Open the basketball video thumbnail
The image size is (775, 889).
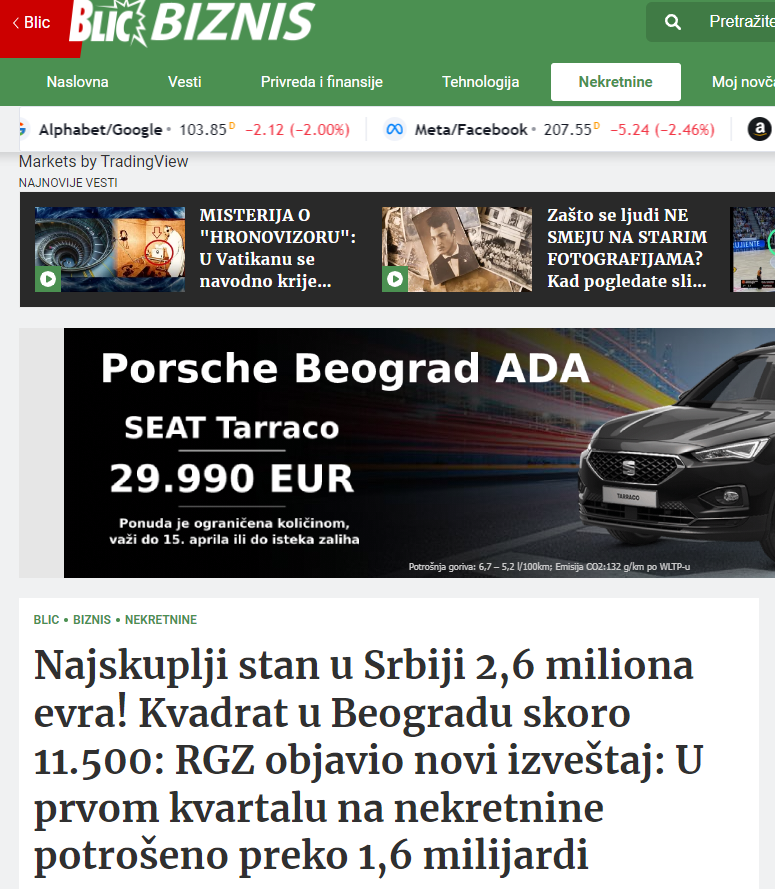coord(753,249)
